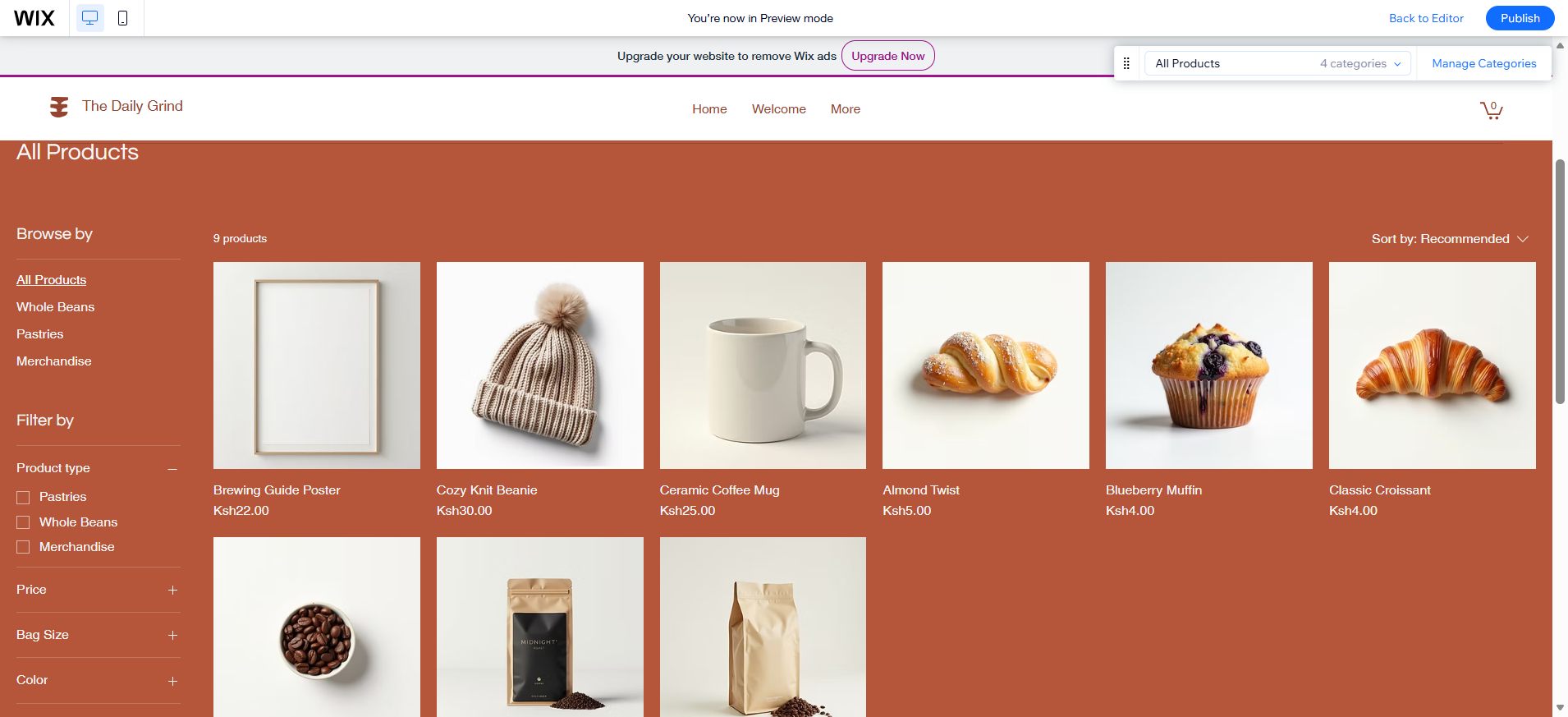Click the Ksh5.00 price
This screenshot has width=1568, height=717.
coord(907,511)
